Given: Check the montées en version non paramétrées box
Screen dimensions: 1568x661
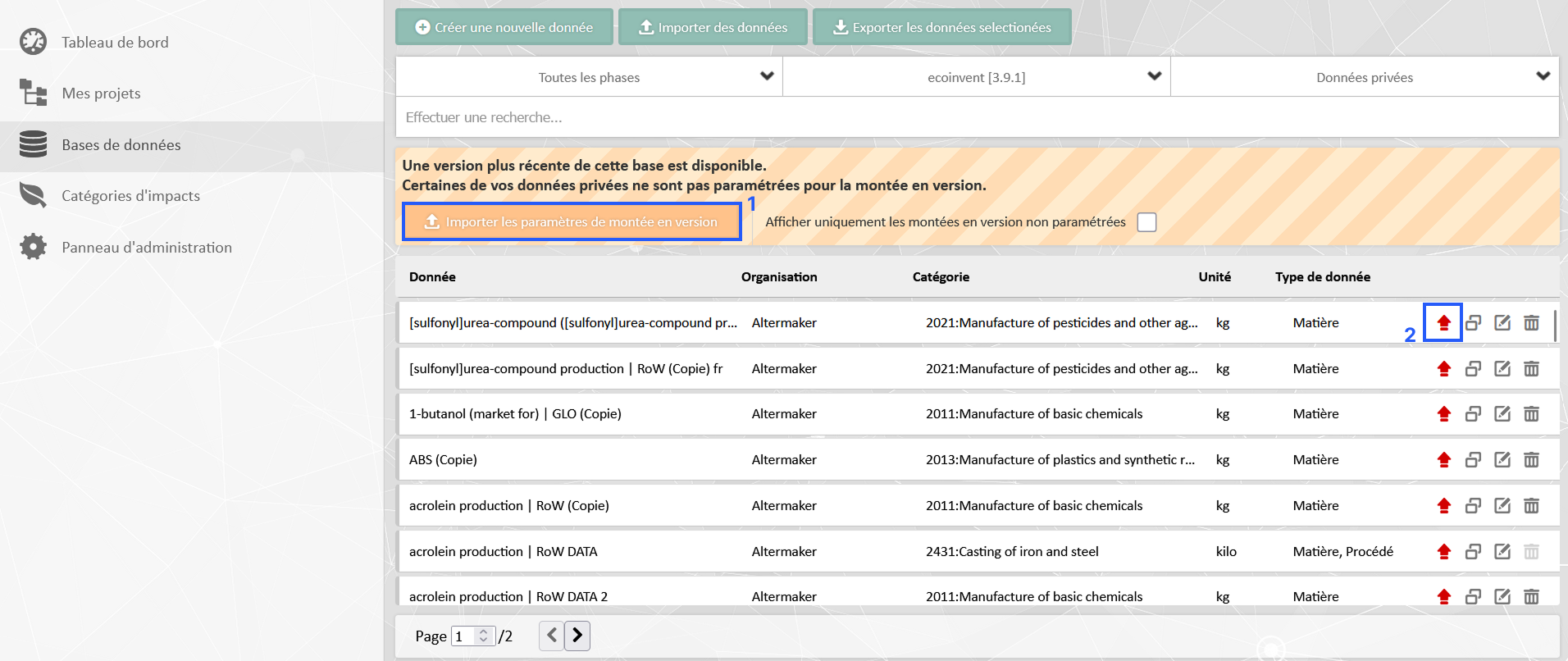Looking at the screenshot, I should click(x=1146, y=222).
